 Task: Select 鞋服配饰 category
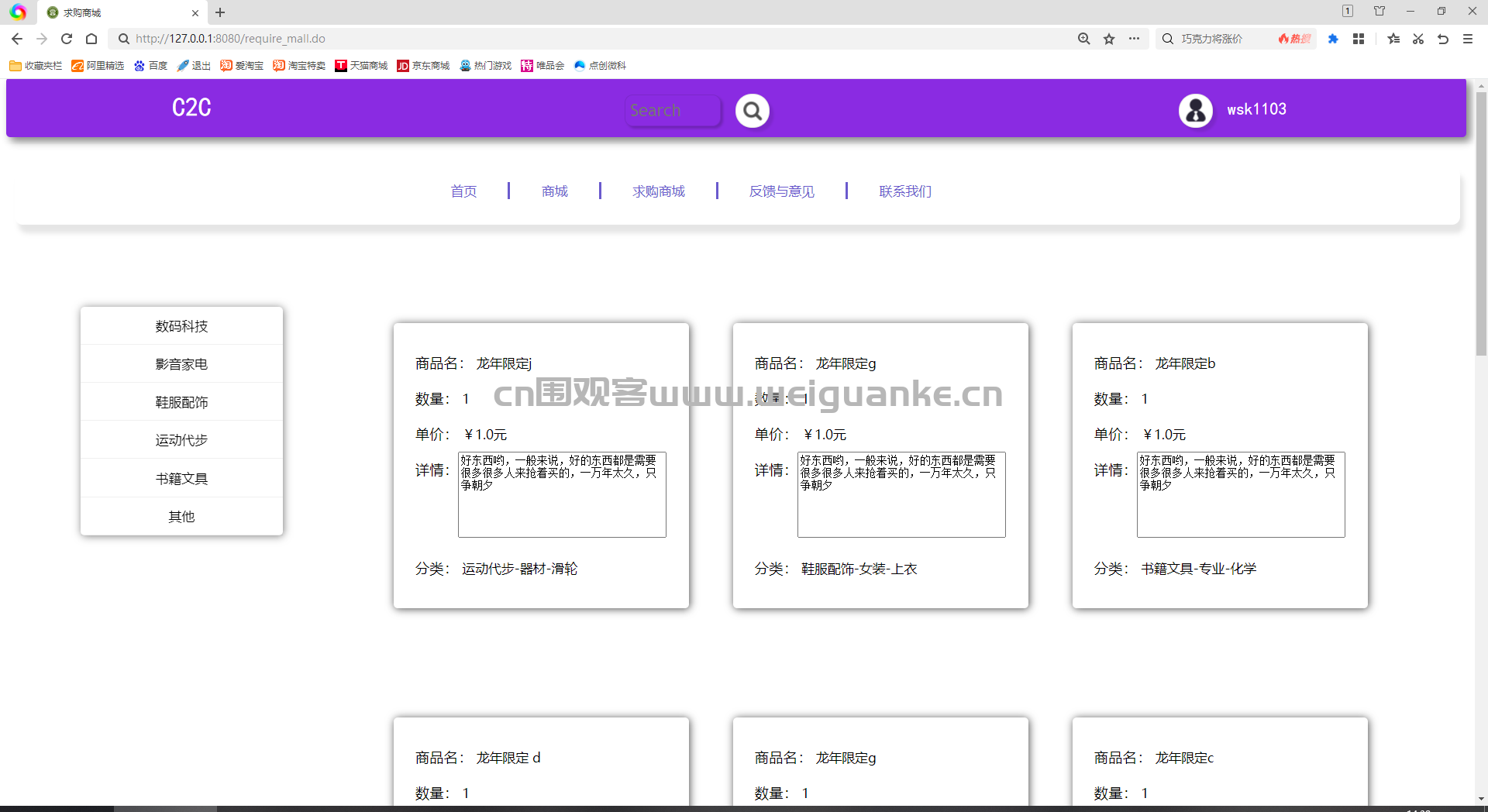[x=181, y=402]
